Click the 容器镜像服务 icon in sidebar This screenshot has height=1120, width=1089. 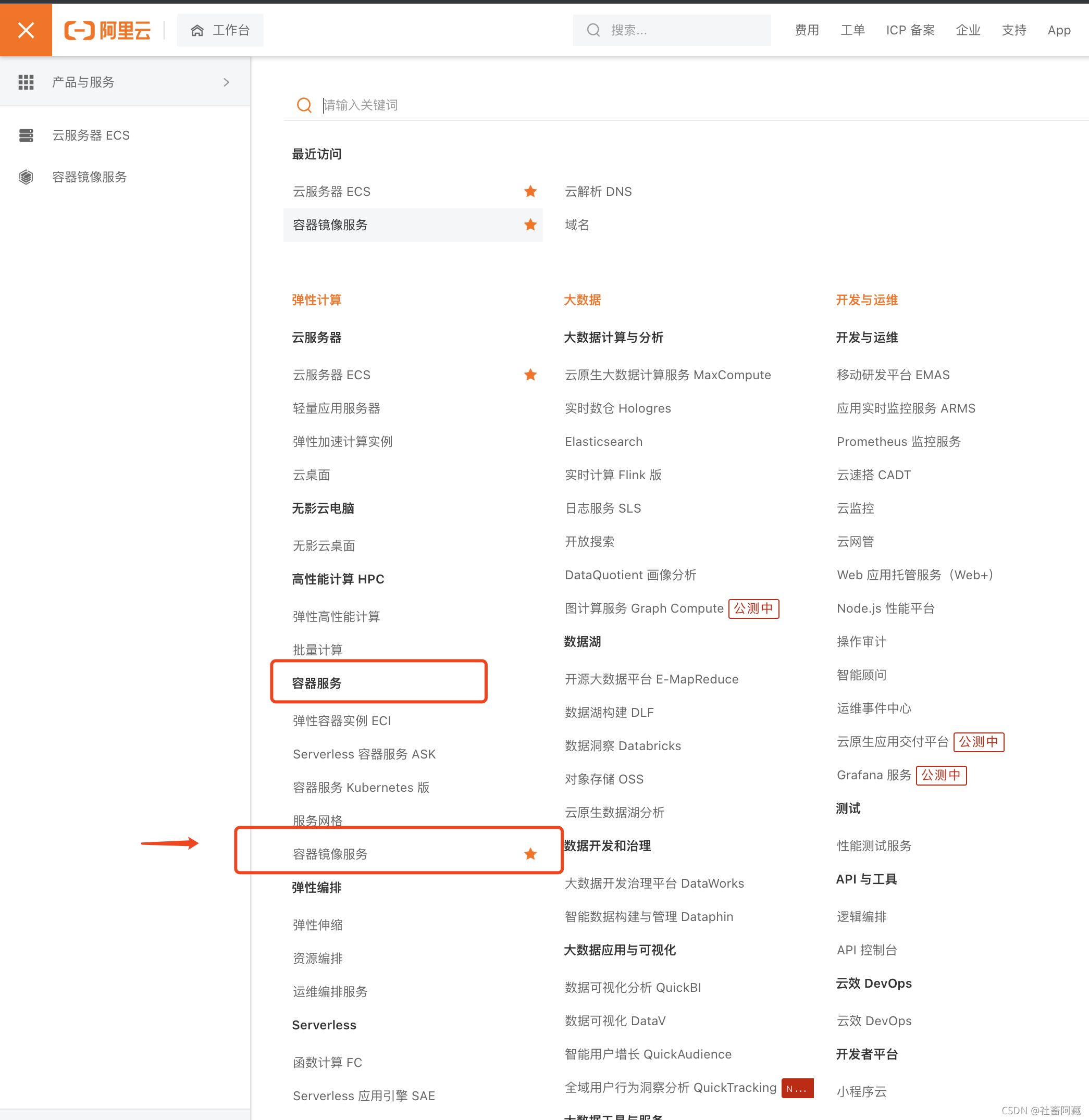point(26,177)
